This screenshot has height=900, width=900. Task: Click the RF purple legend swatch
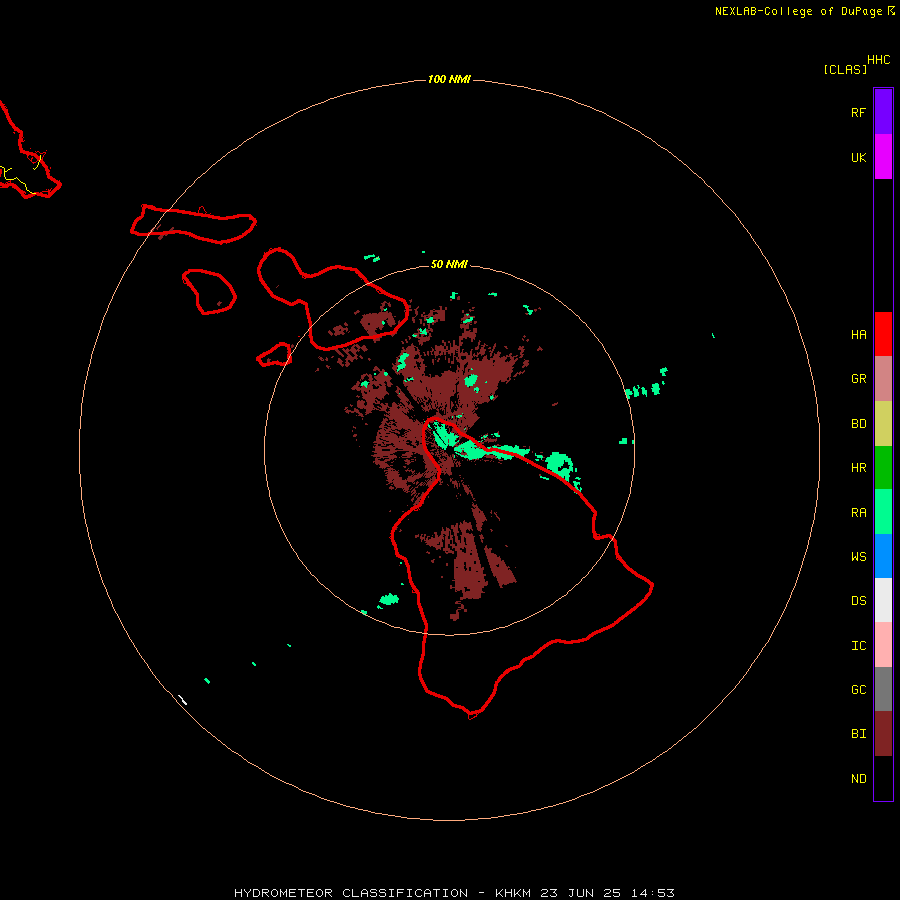point(883,112)
